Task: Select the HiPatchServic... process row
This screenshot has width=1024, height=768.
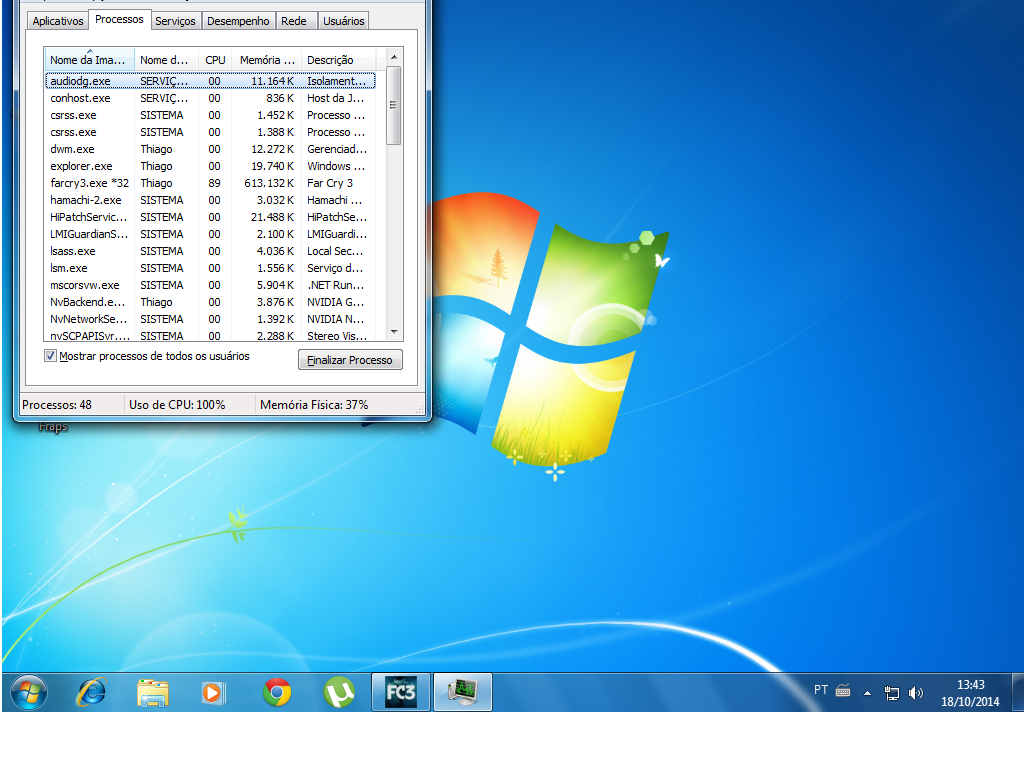Action: point(210,217)
